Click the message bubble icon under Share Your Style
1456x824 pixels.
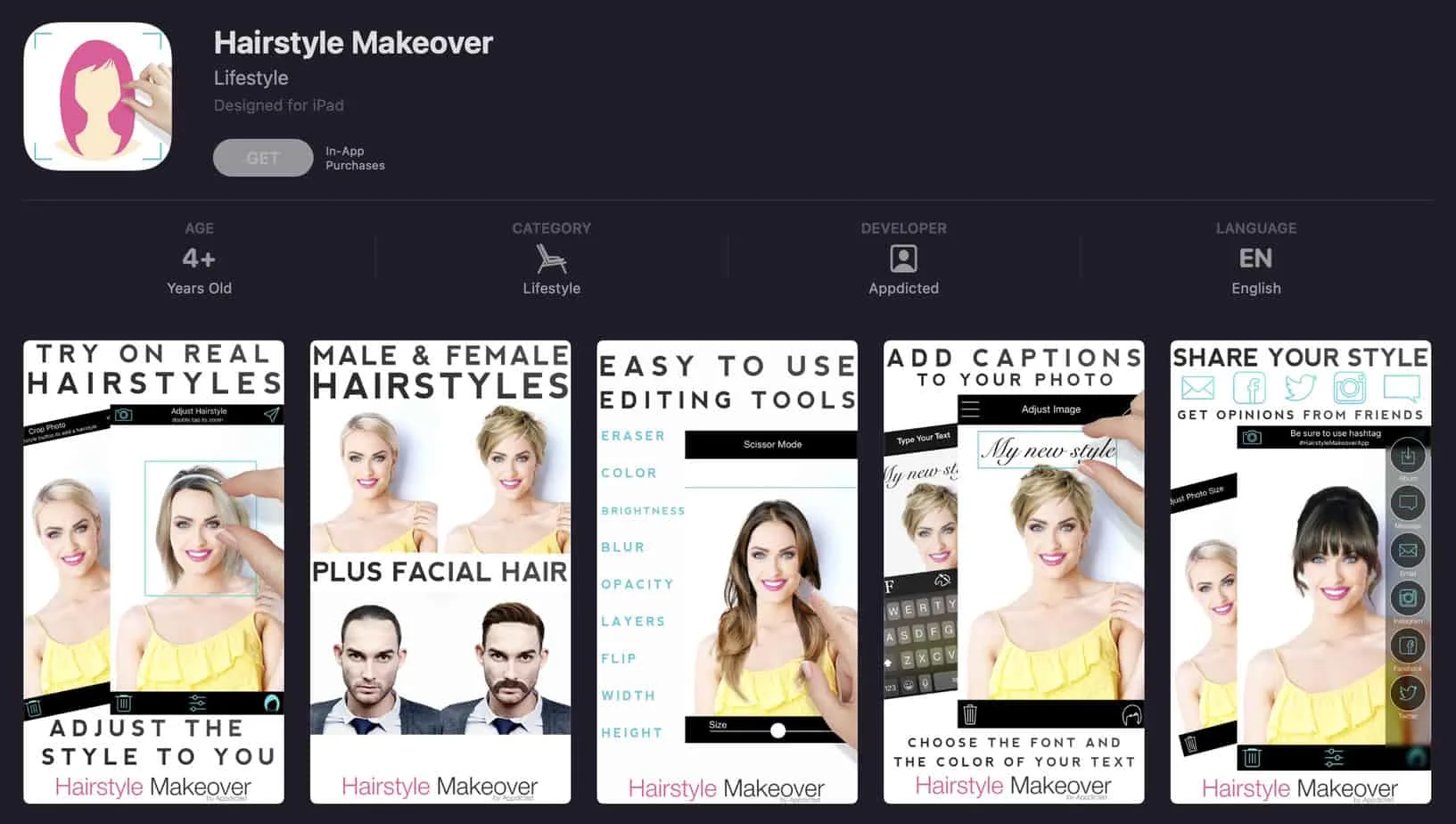point(1401,388)
